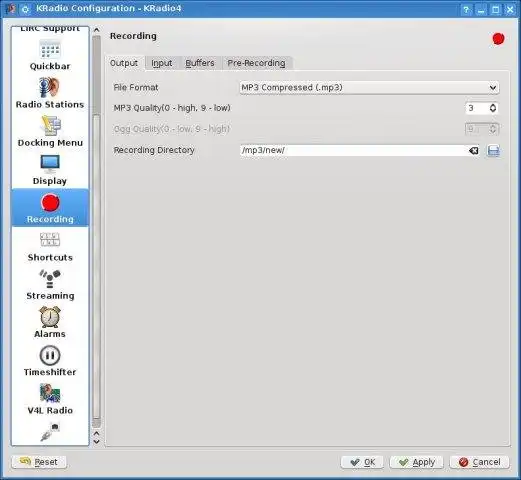521x480 pixels.
Task: Click the Reset button
Action: 39,462
